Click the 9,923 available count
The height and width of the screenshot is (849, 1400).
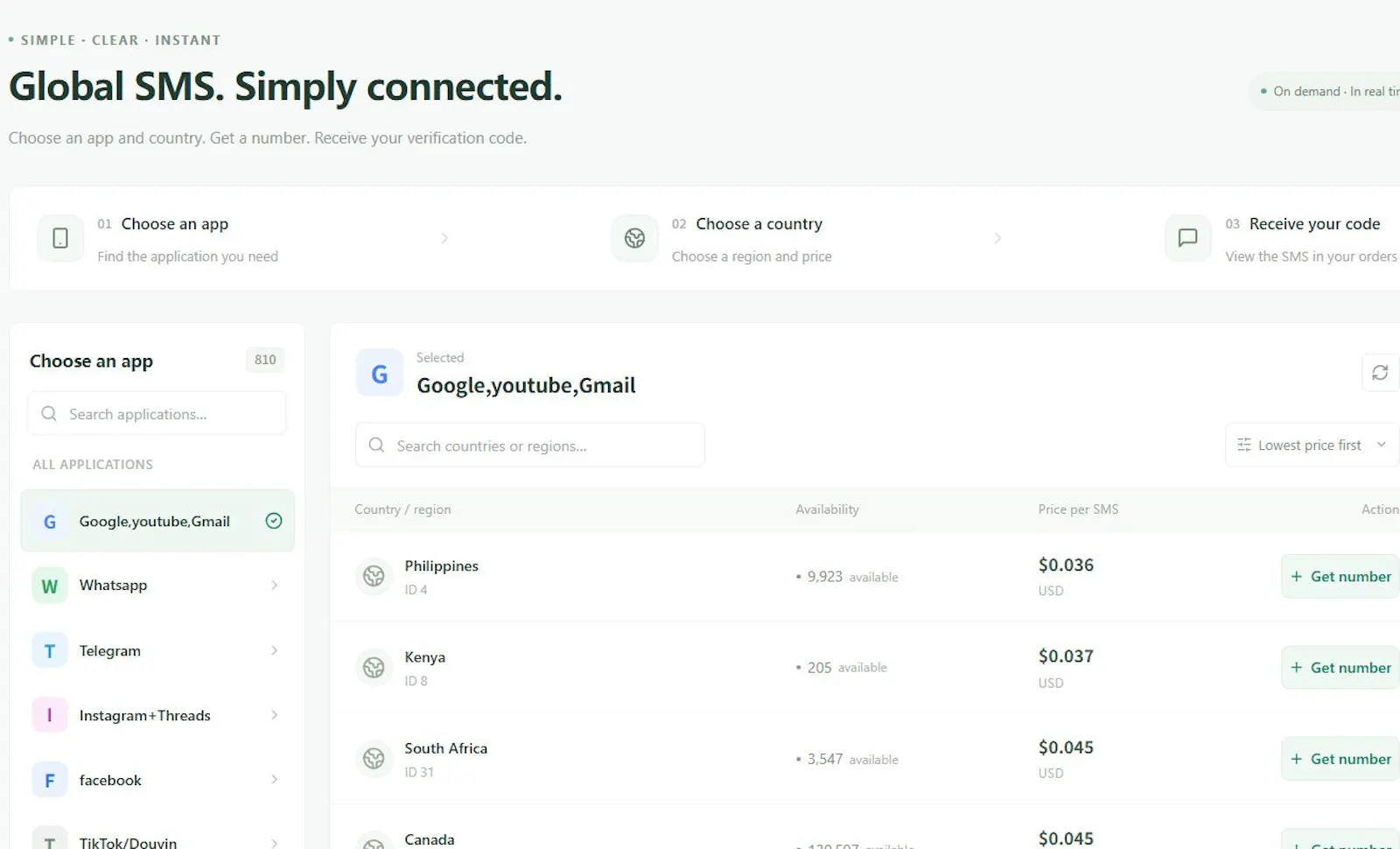click(847, 577)
